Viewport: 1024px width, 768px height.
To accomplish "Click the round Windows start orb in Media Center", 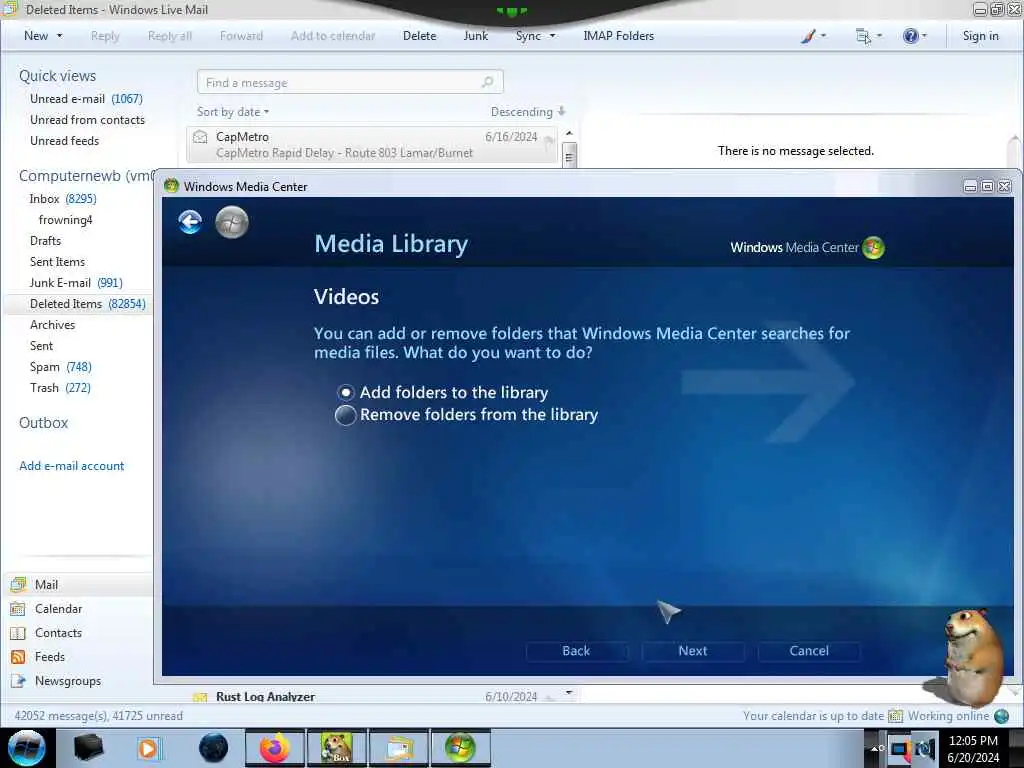I will click(x=232, y=222).
